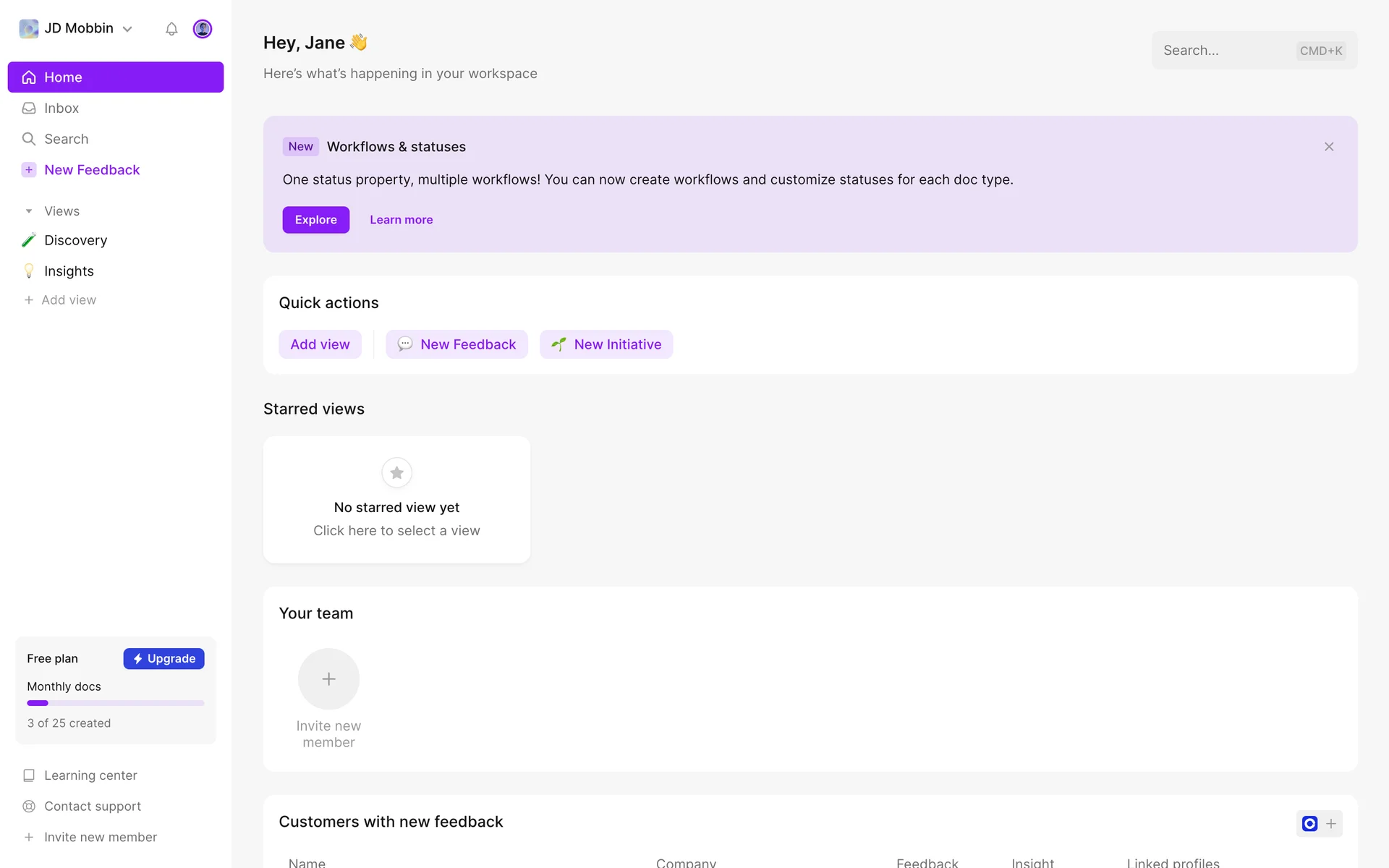Image resolution: width=1389 pixels, height=868 pixels.
Task: Open the Learning center
Action: [x=90, y=775]
